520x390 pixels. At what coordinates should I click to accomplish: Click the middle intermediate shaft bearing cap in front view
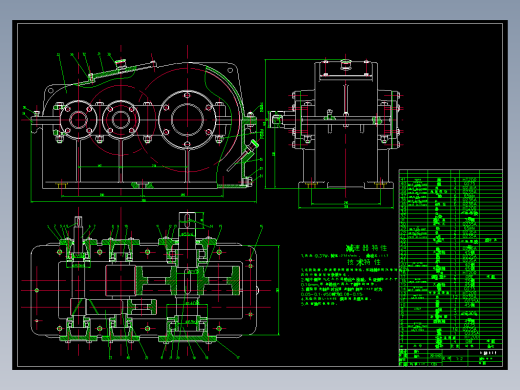tap(121, 119)
